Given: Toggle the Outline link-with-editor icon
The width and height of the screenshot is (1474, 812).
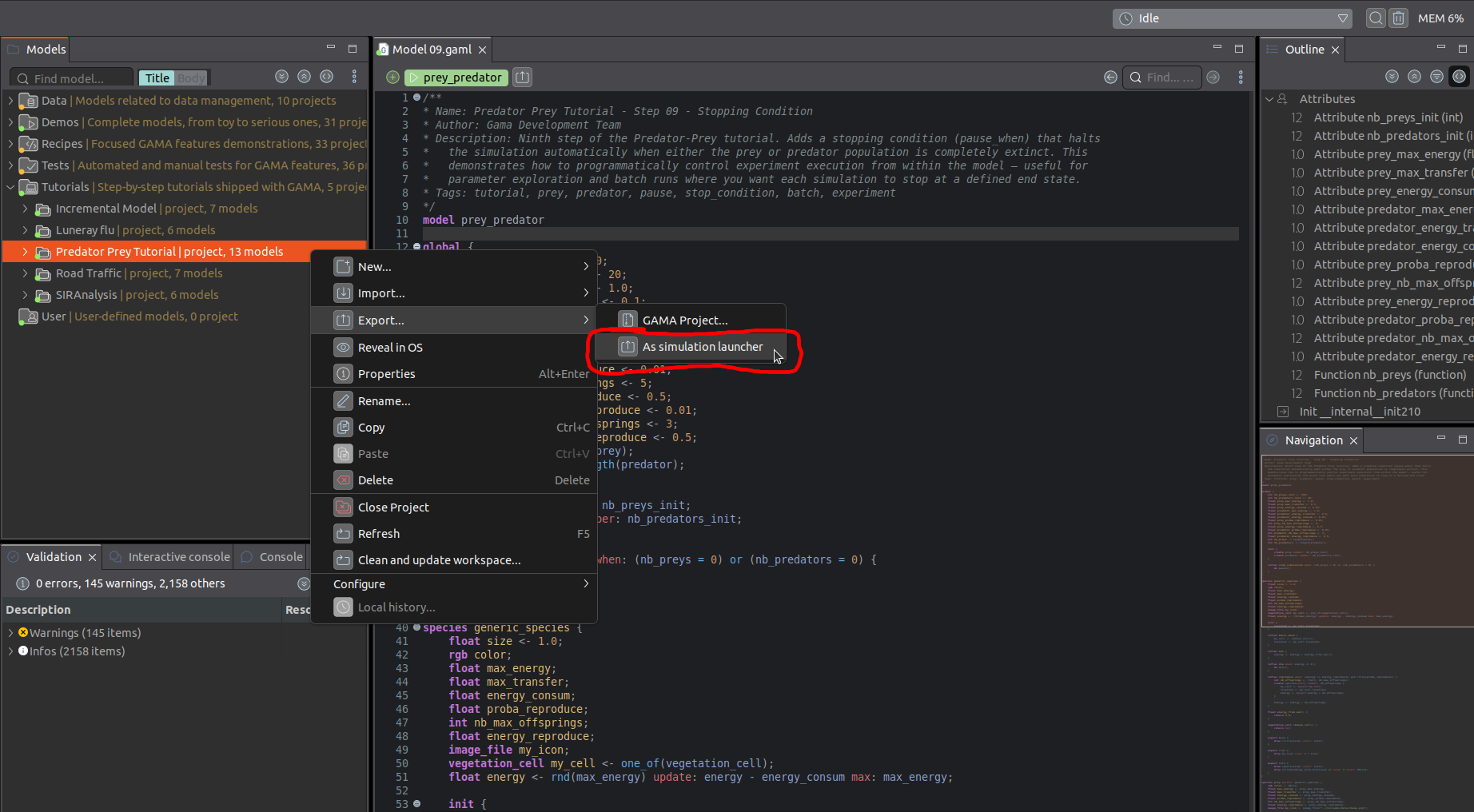Looking at the screenshot, I should pyautogui.click(x=1459, y=77).
